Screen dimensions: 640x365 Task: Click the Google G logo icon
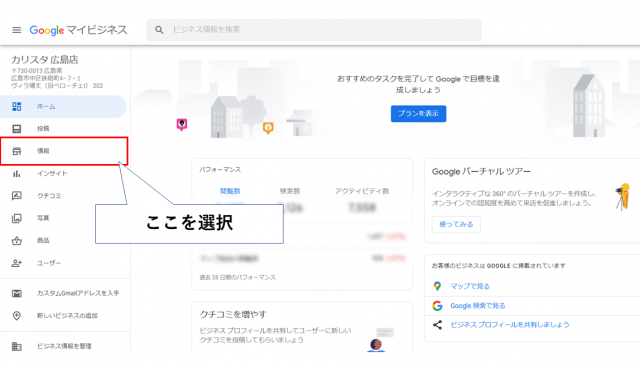(438, 306)
